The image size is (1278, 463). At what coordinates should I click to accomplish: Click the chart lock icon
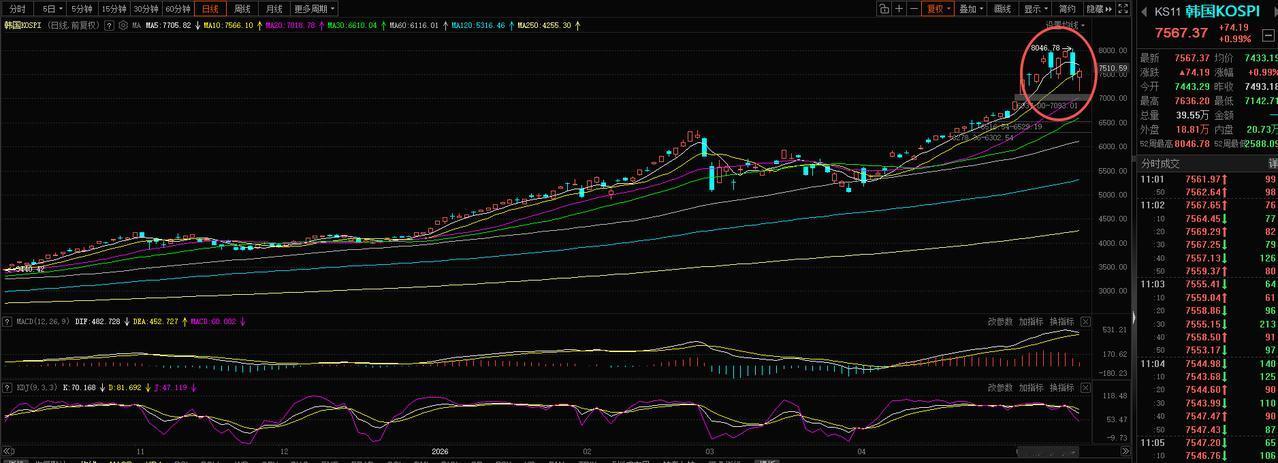[884, 9]
